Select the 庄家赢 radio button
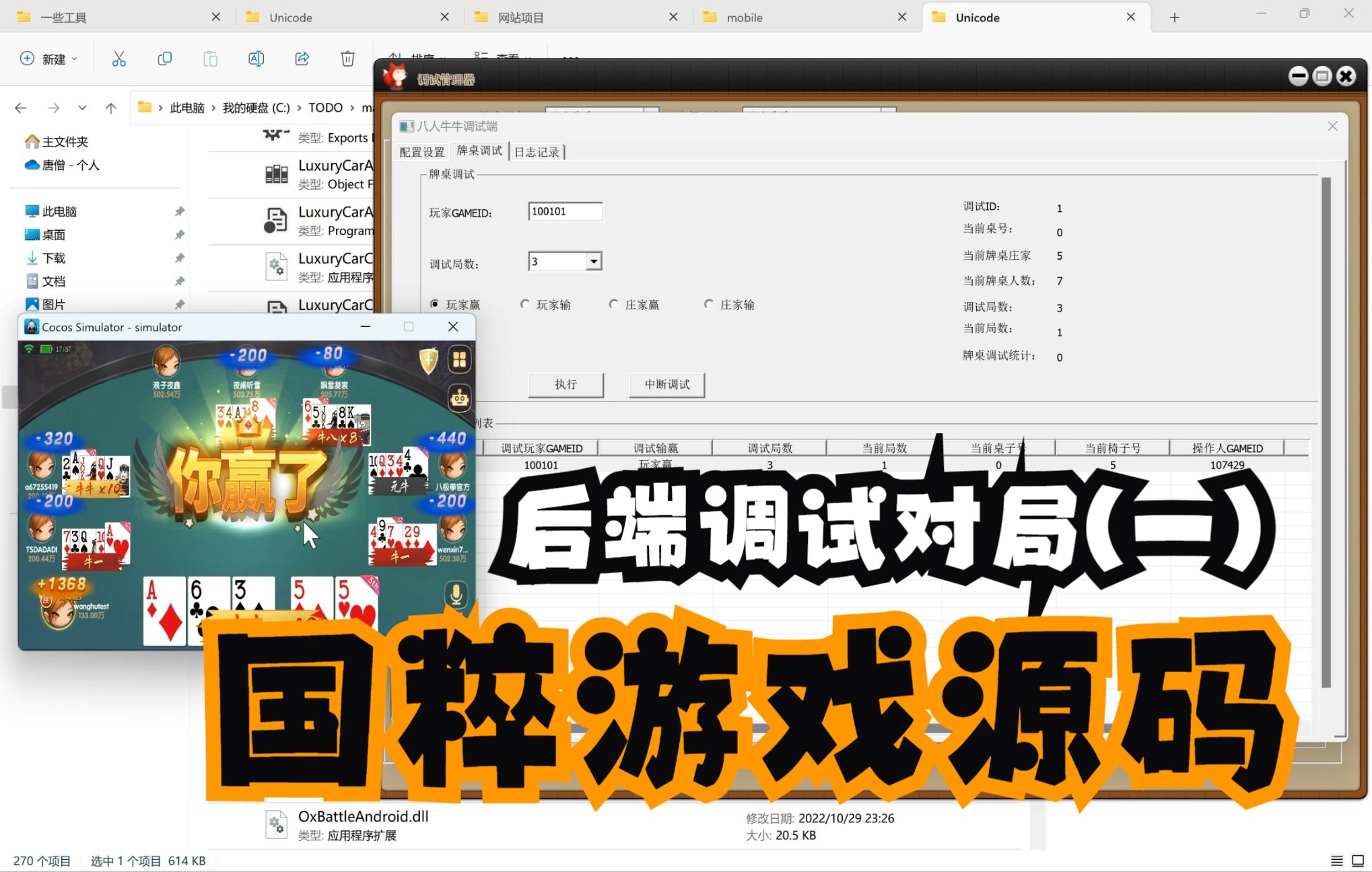 pyautogui.click(x=614, y=304)
